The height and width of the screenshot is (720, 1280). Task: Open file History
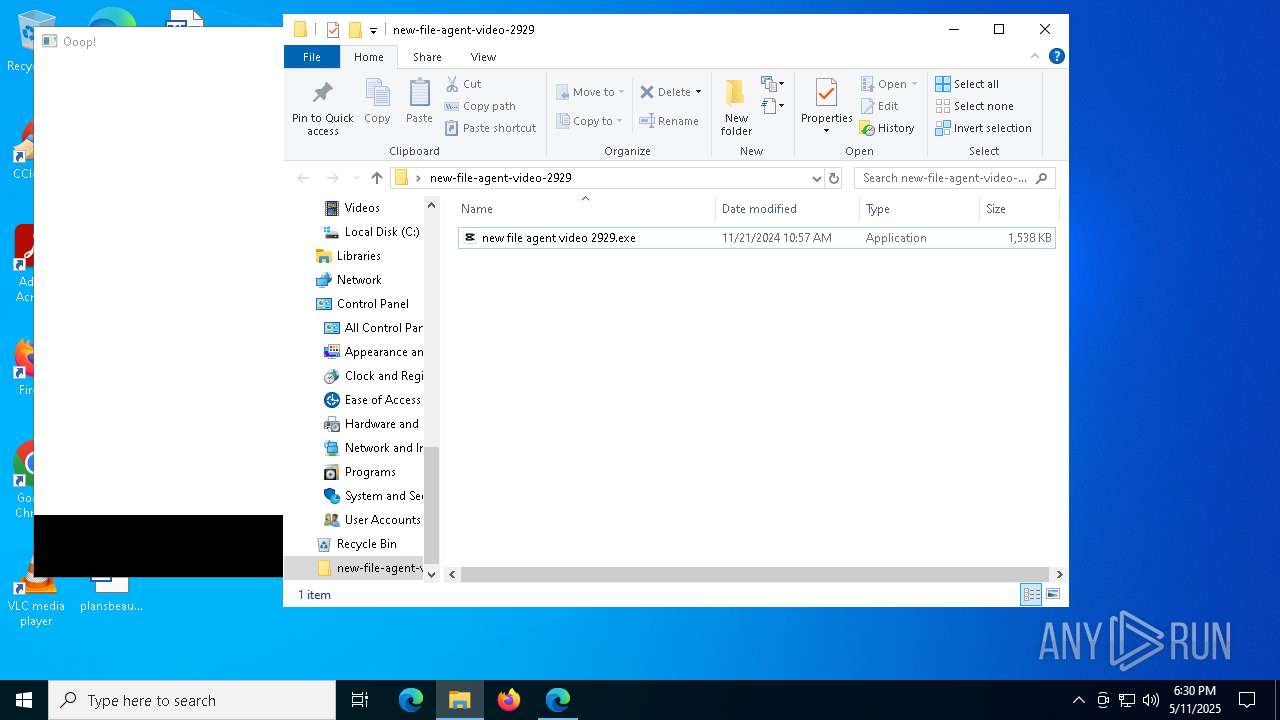point(887,128)
